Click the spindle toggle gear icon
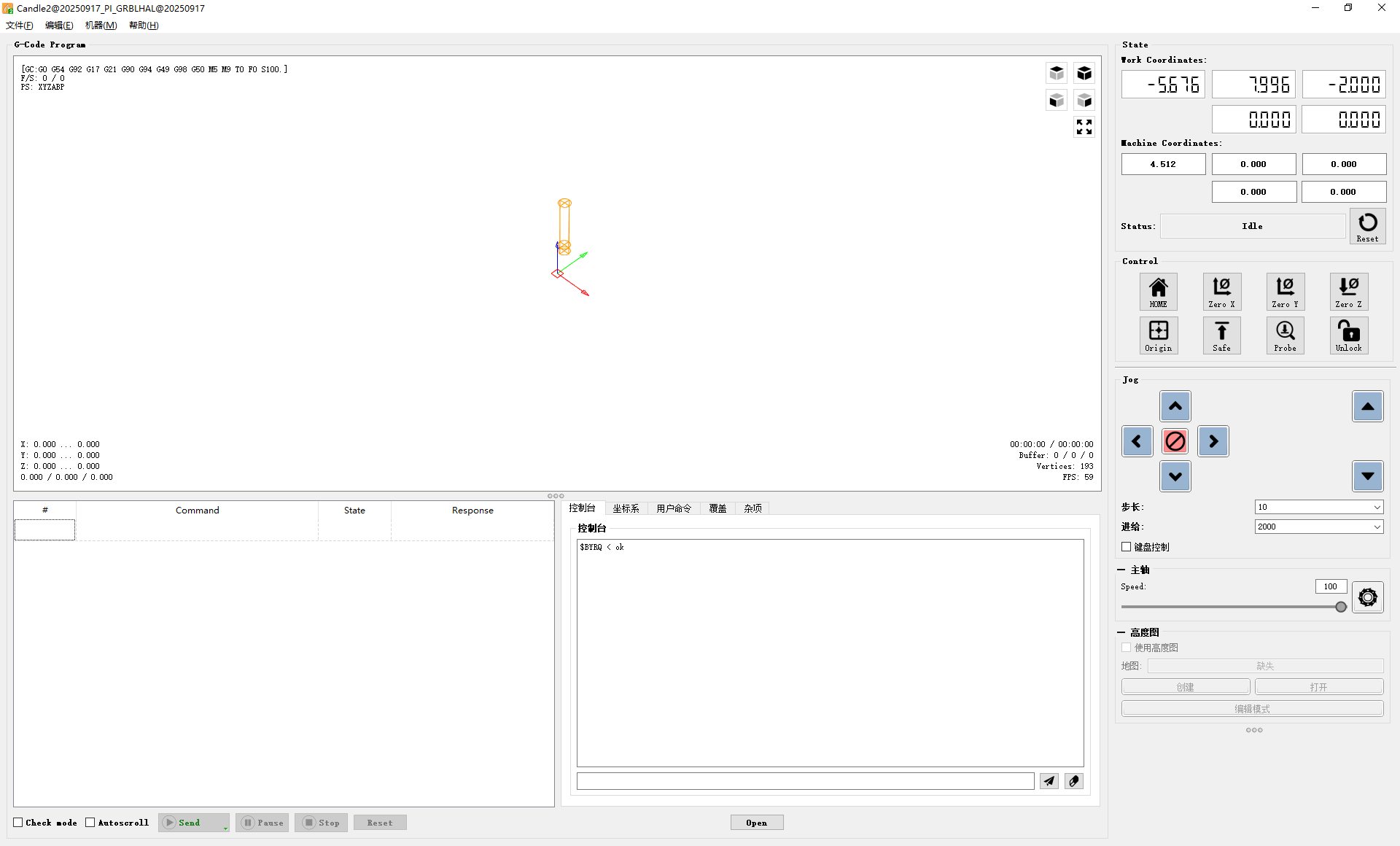This screenshot has height=846, width=1400. (x=1367, y=597)
